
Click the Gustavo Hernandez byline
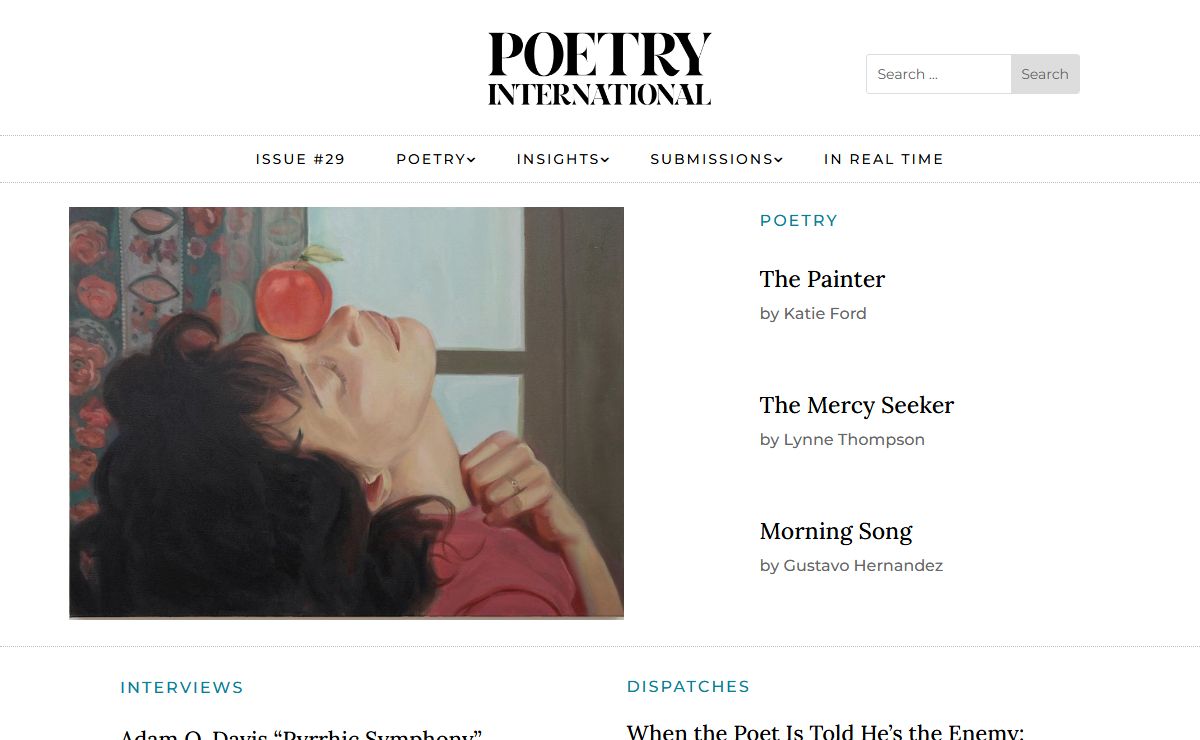(x=851, y=565)
